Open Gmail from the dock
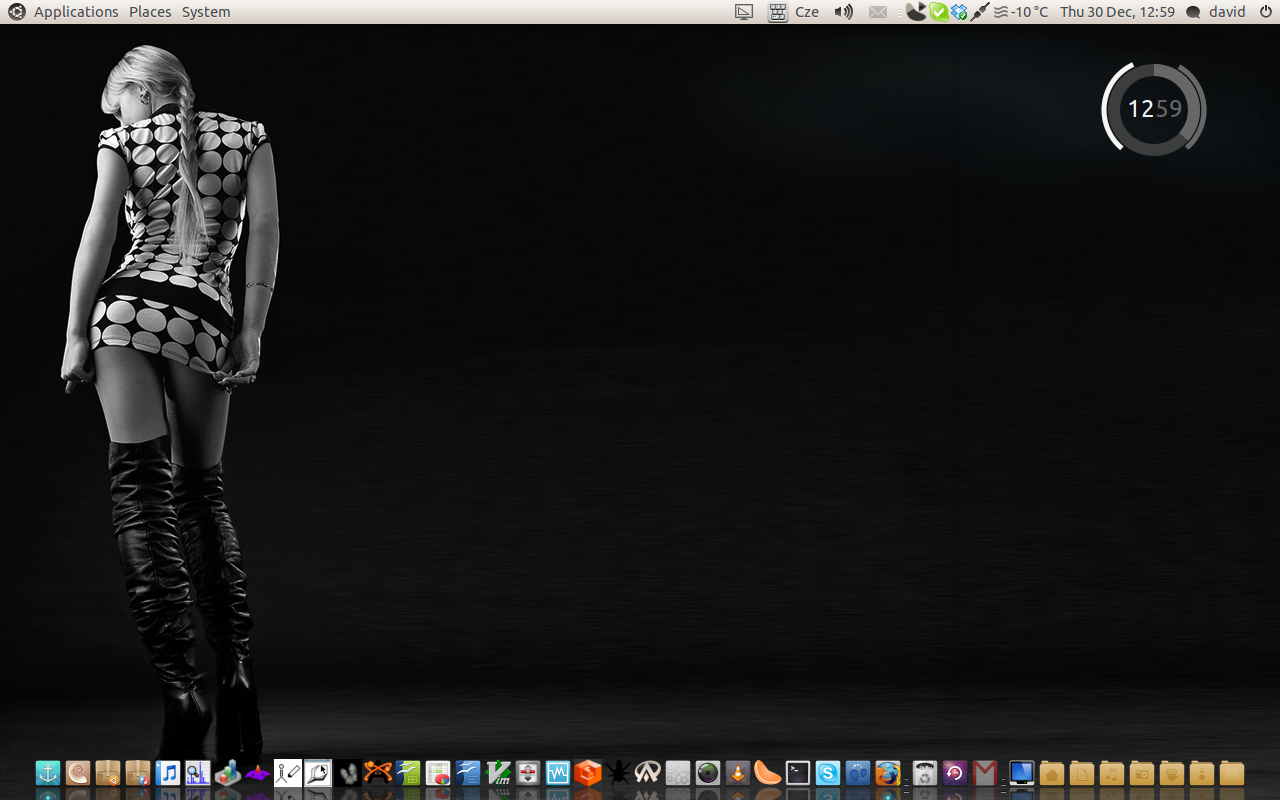 985,773
